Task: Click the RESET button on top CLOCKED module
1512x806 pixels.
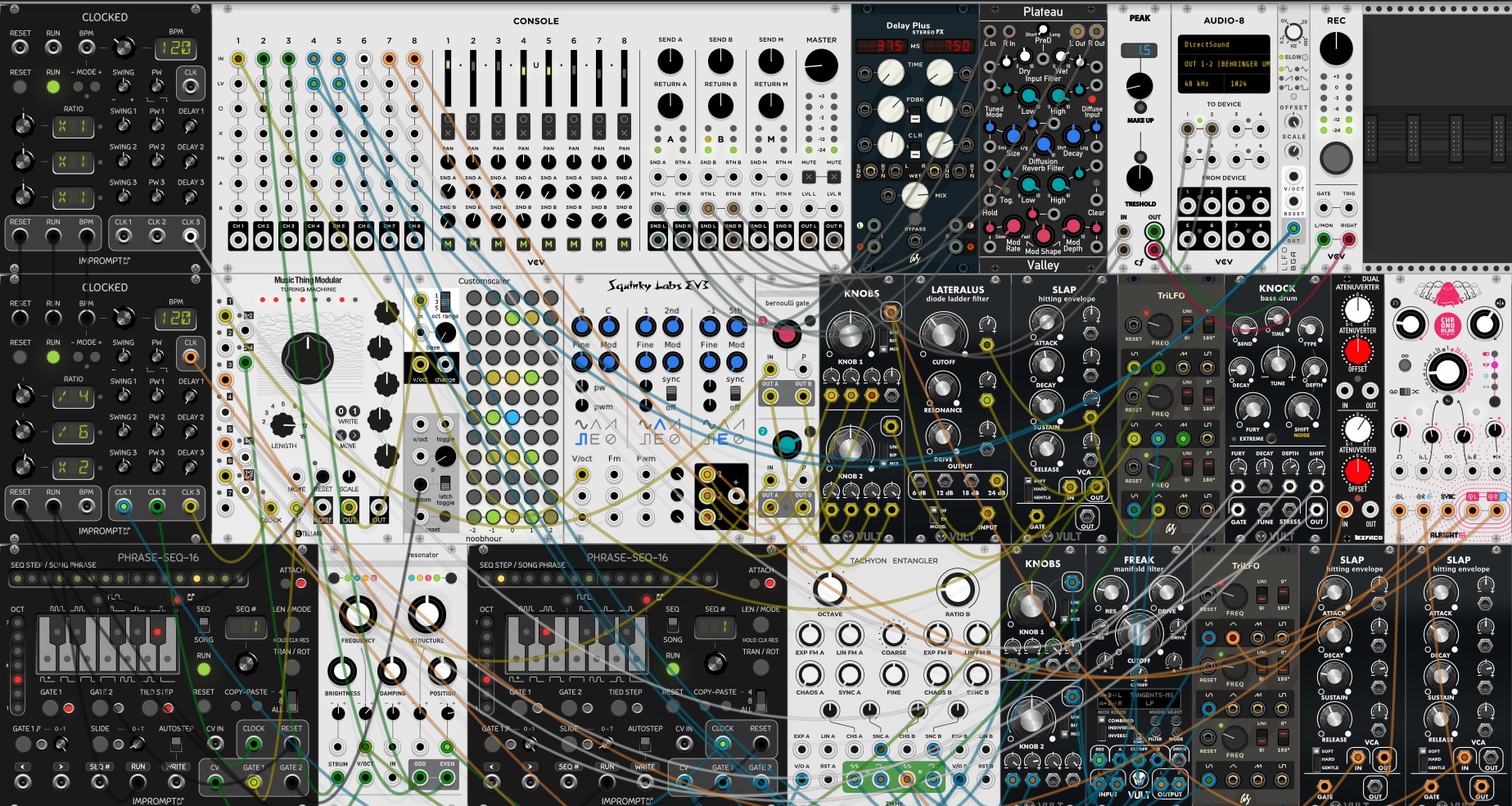Action: point(20,87)
